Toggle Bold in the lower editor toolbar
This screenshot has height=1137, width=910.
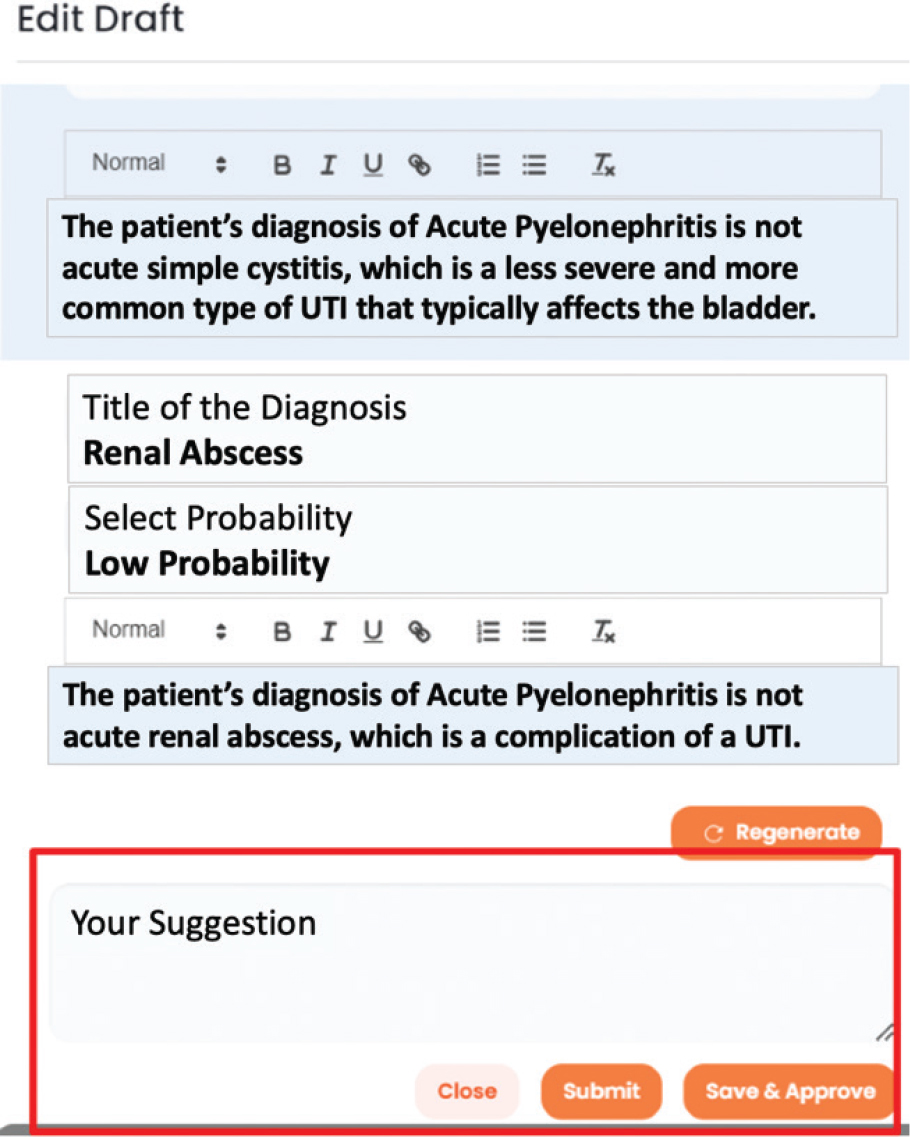(x=282, y=632)
